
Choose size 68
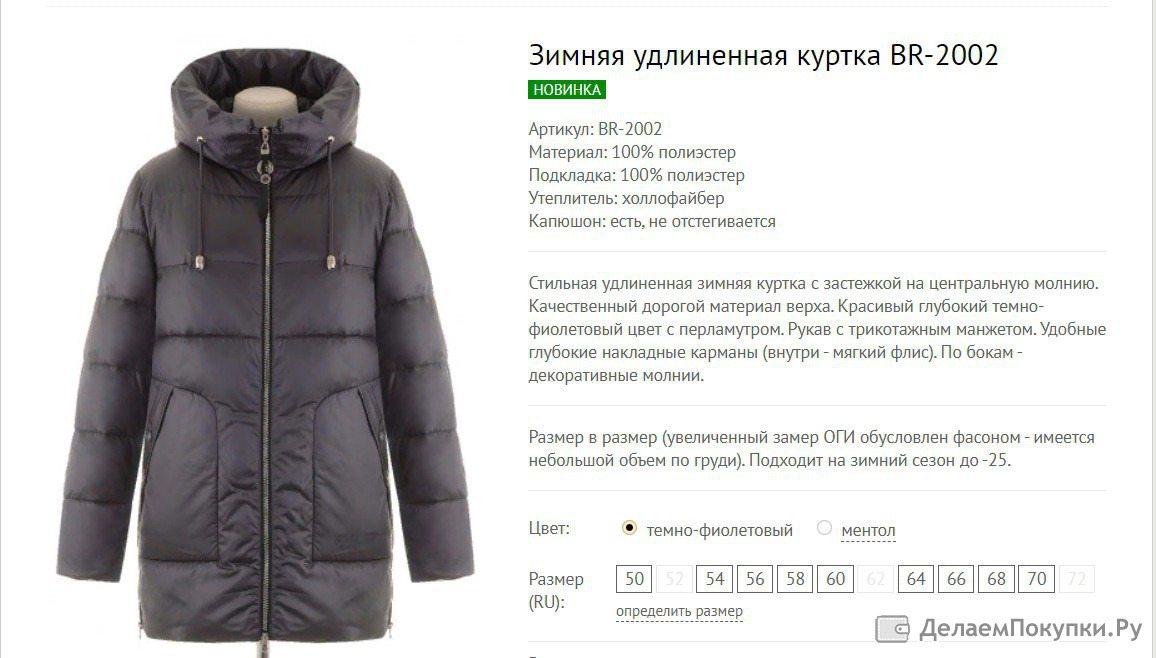996,579
